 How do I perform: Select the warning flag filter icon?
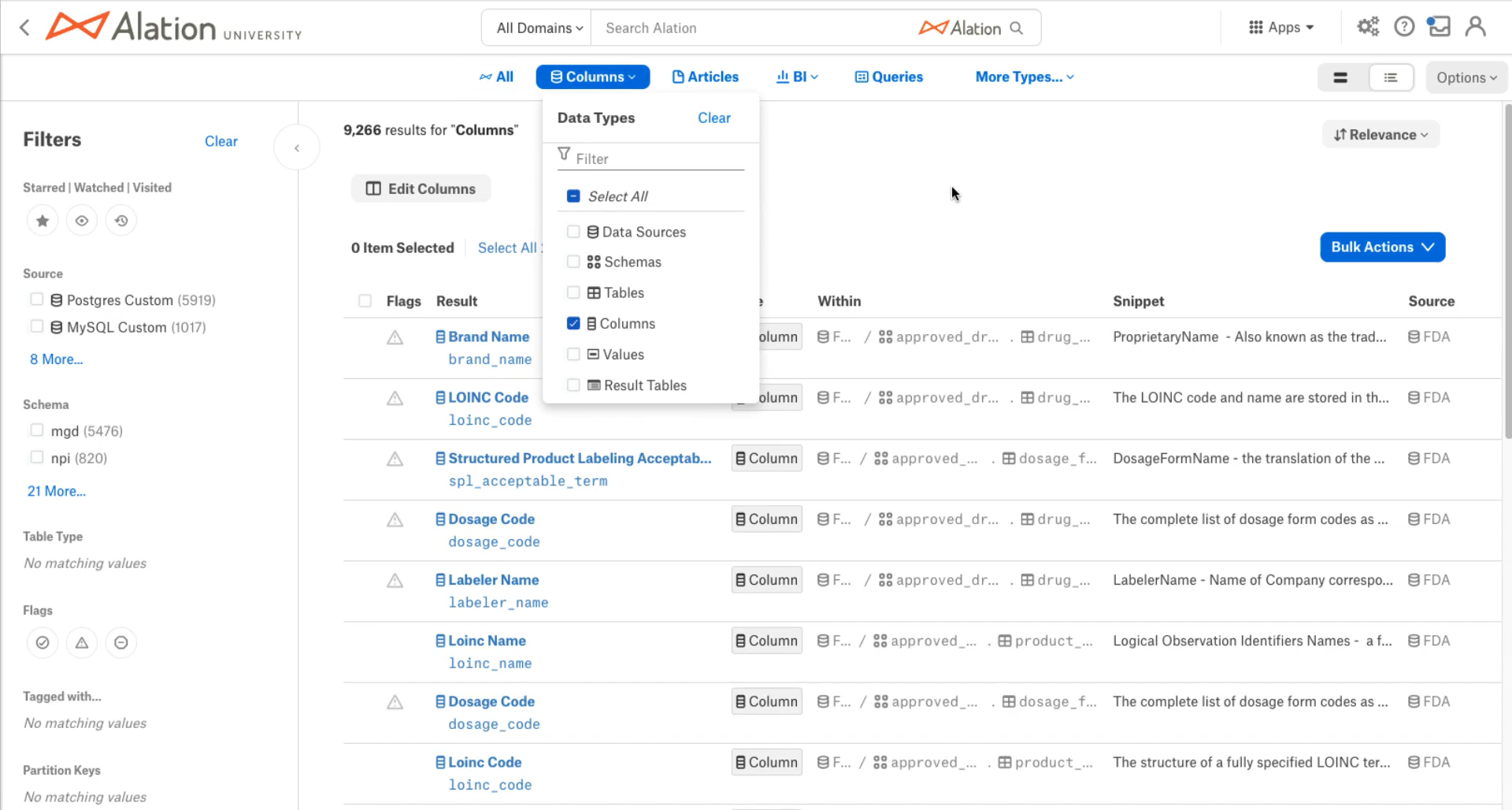(x=82, y=643)
